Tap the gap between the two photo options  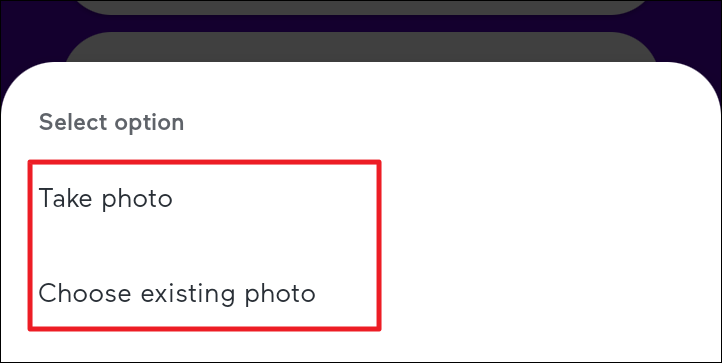(x=204, y=246)
